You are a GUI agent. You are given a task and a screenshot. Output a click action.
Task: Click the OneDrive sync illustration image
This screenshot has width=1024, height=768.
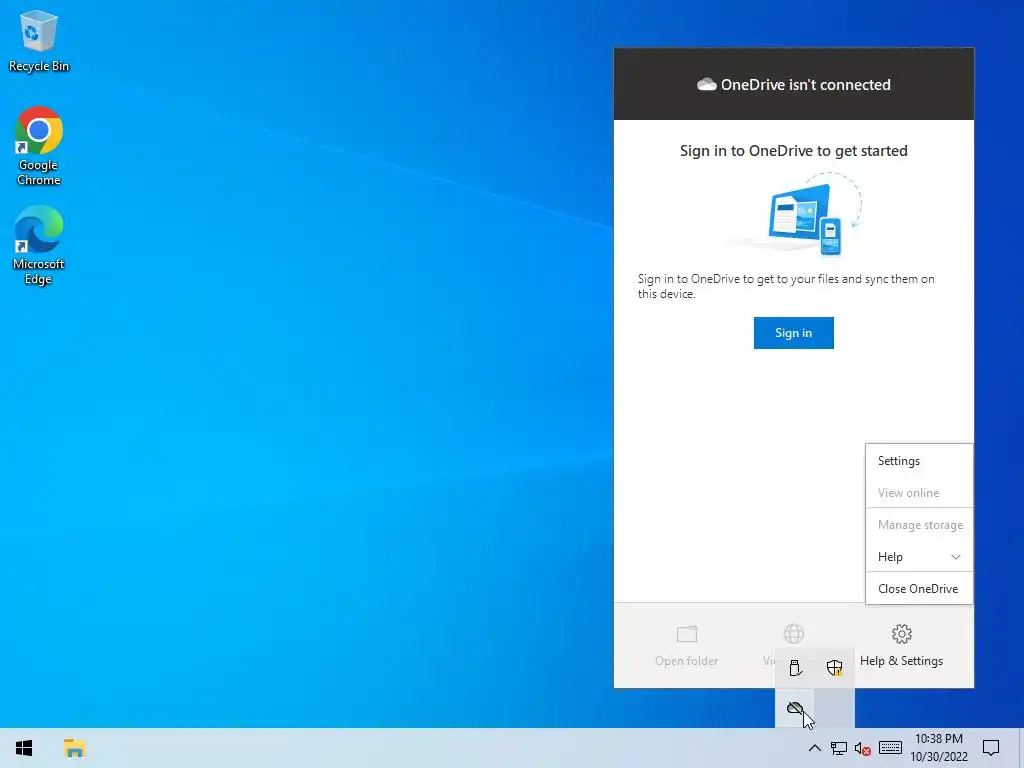794,215
